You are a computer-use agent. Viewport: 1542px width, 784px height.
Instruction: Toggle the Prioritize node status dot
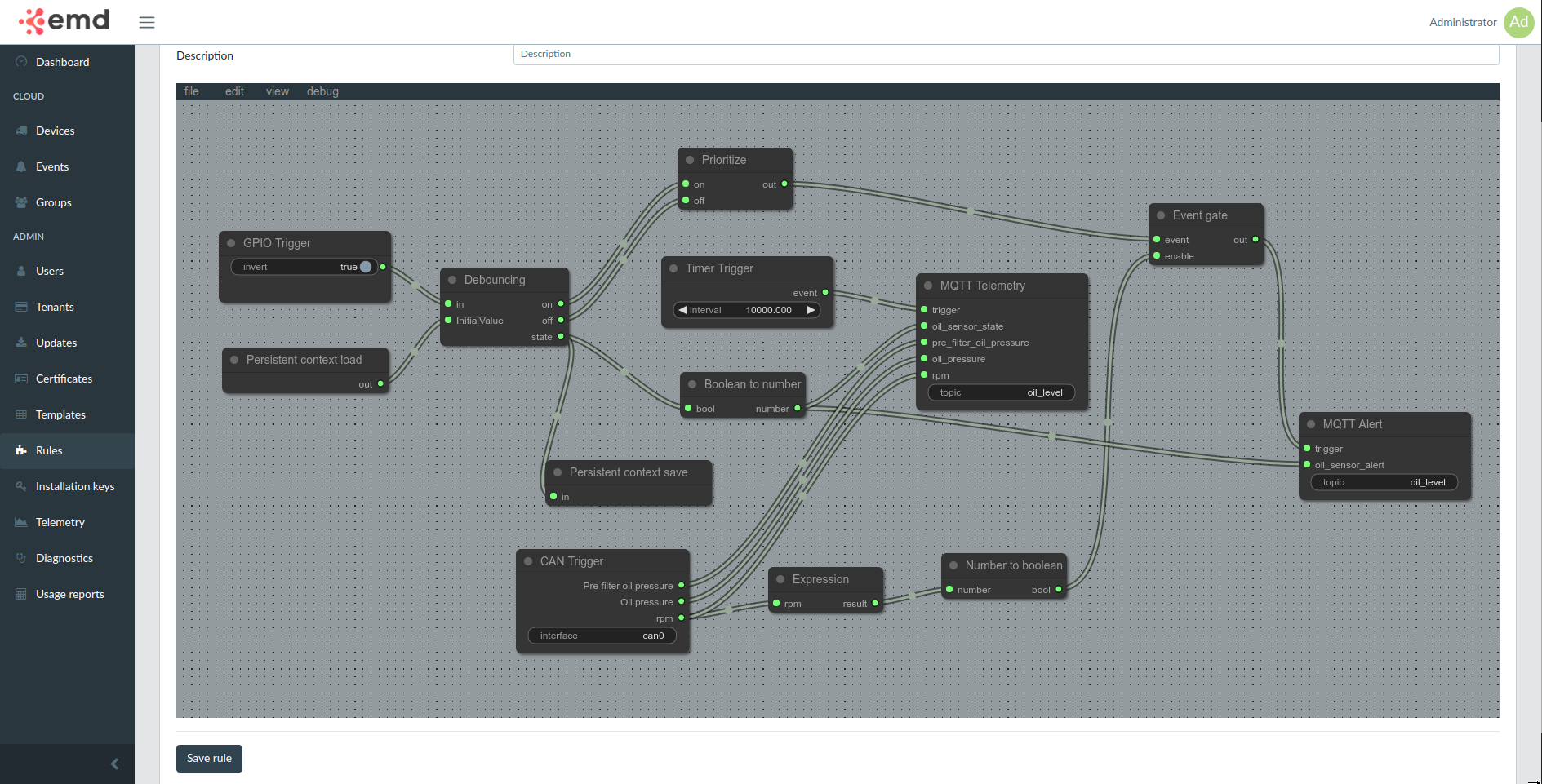pyautogui.click(x=690, y=160)
